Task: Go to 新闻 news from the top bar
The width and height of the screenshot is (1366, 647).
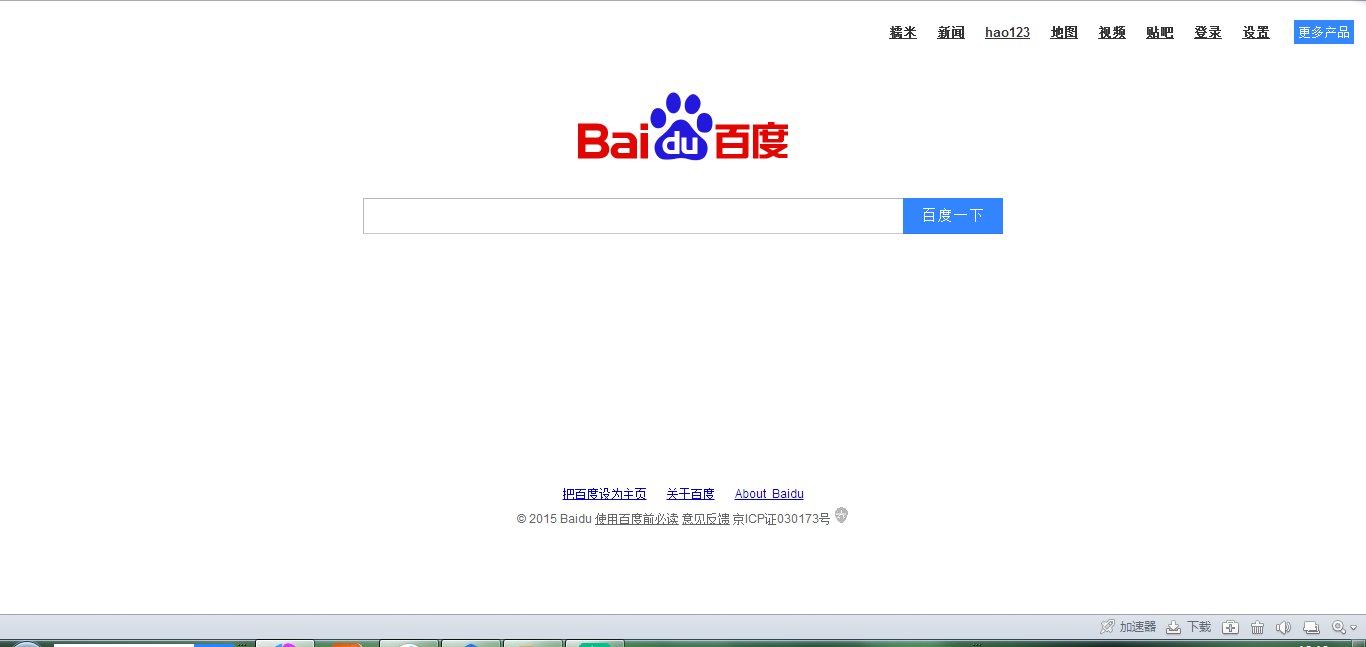Action: (950, 32)
